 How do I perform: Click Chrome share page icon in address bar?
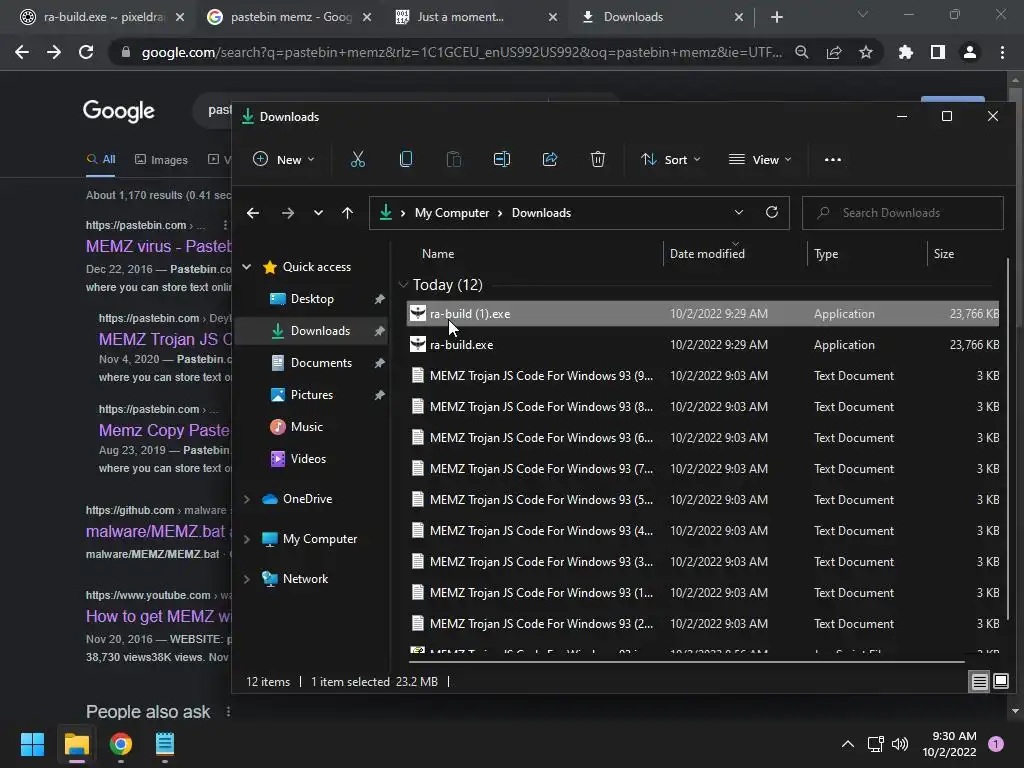pyautogui.click(x=834, y=52)
